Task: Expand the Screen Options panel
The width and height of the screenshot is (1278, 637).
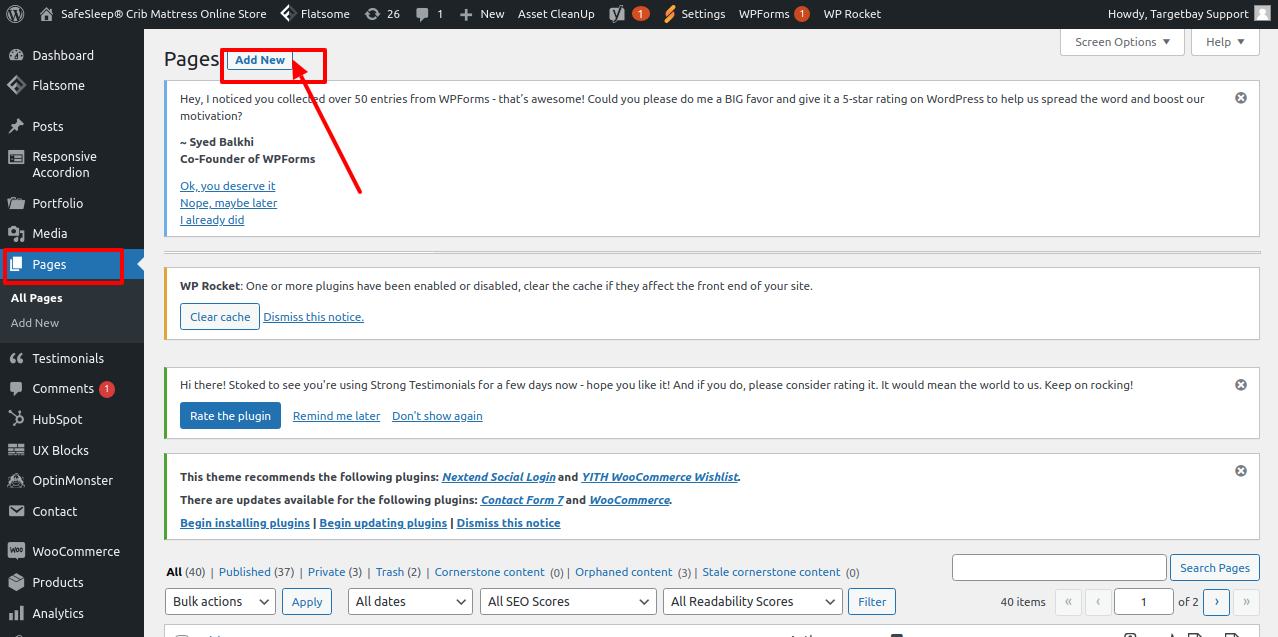Action: point(1122,42)
